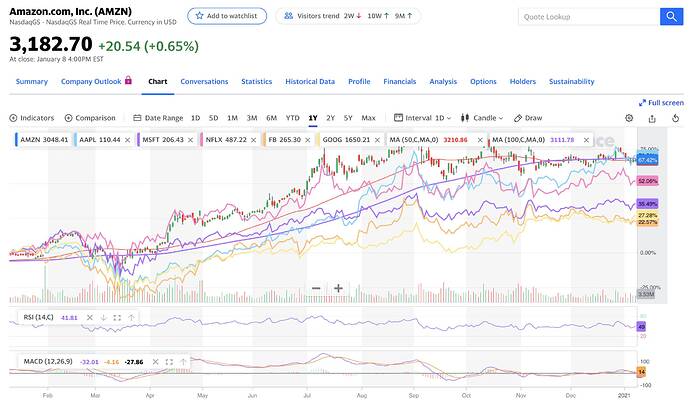Remove the NFLX comparison
Viewport: 690px width, 404px height.
pos(253,140)
